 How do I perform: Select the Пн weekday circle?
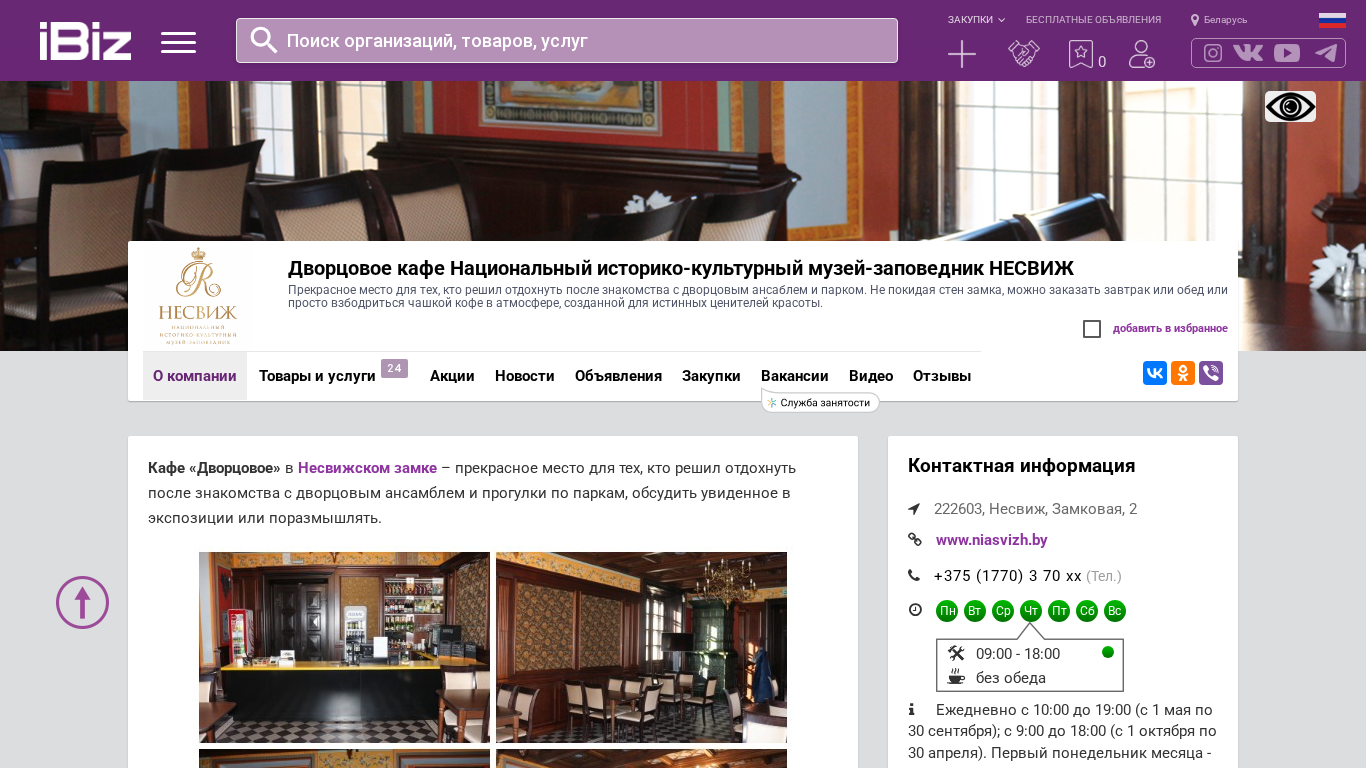tap(947, 611)
